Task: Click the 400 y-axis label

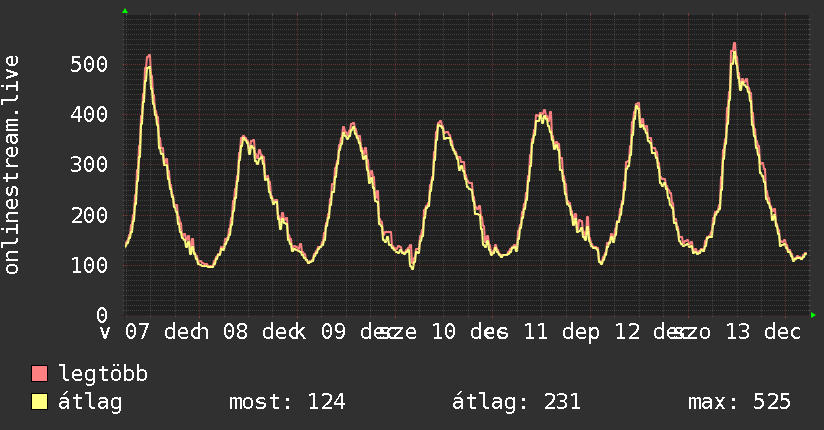Action: pos(89,114)
